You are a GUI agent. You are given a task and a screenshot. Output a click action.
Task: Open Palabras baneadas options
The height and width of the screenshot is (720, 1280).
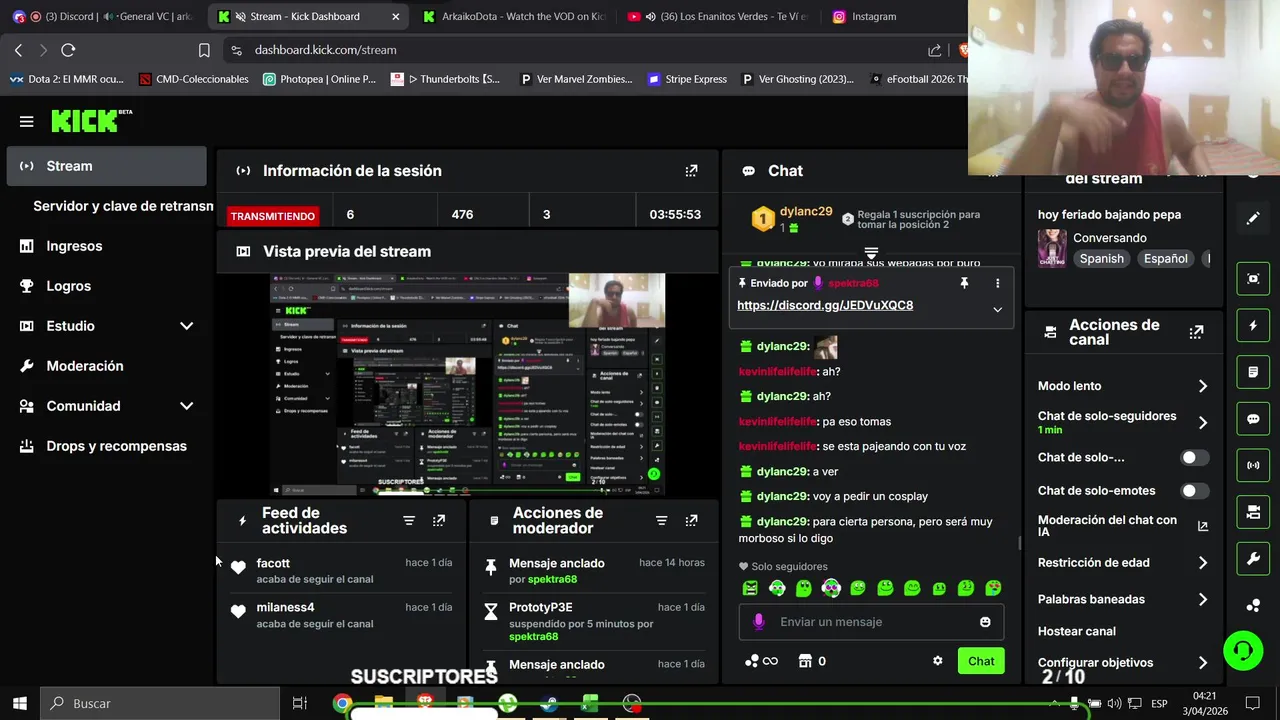tap(1123, 600)
